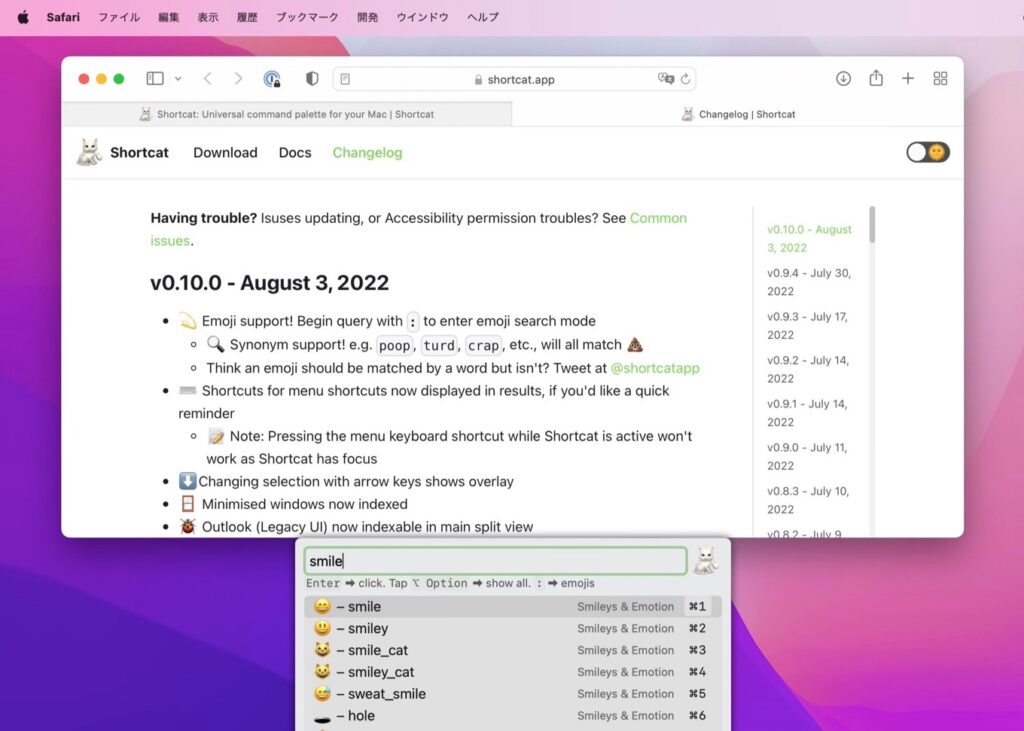
Task: Click the privacy shield icon in the toolbar
Action: [x=310, y=78]
